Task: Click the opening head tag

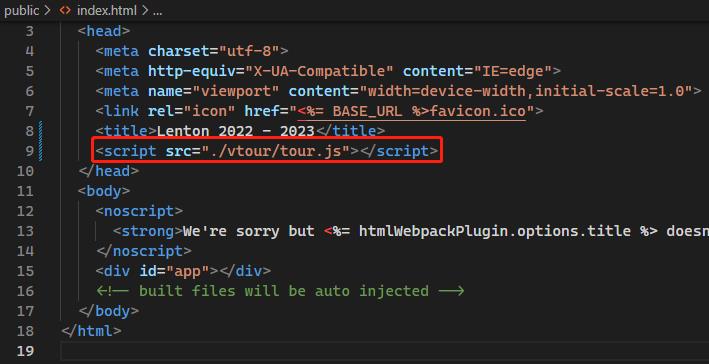Action: click(104, 31)
